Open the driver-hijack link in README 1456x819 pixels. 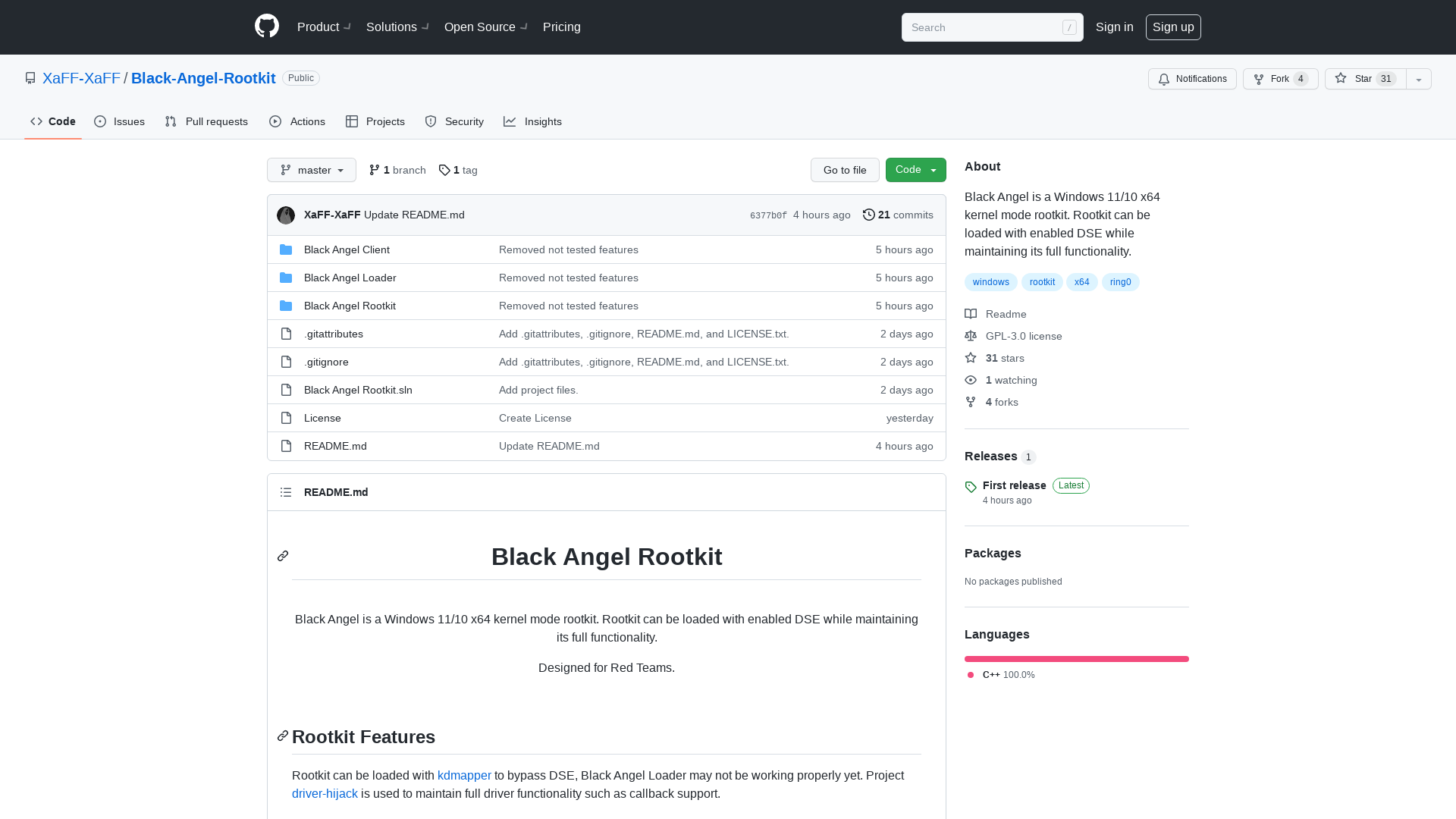[x=325, y=793]
